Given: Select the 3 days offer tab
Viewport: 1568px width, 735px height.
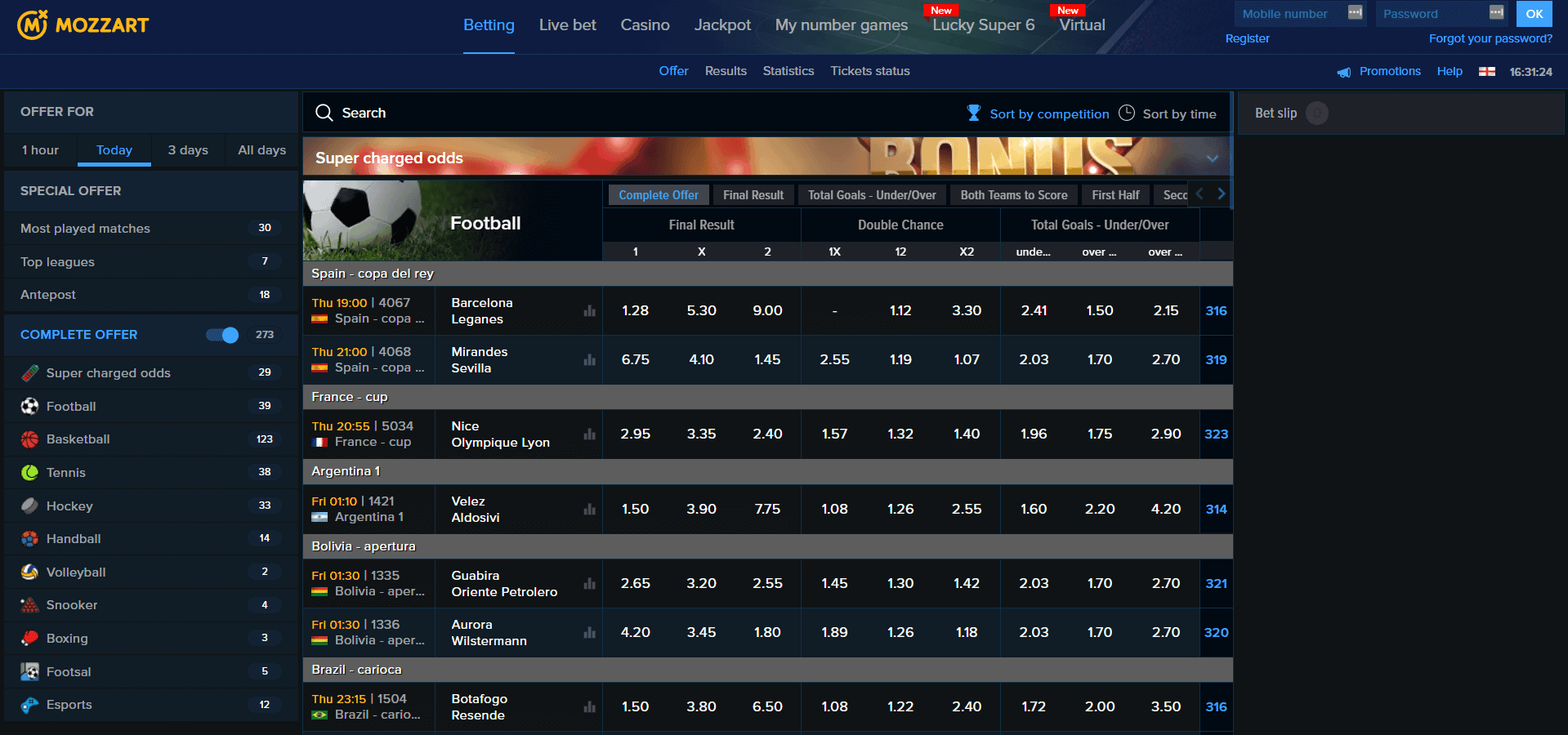Looking at the screenshot, I should point(188,150).
